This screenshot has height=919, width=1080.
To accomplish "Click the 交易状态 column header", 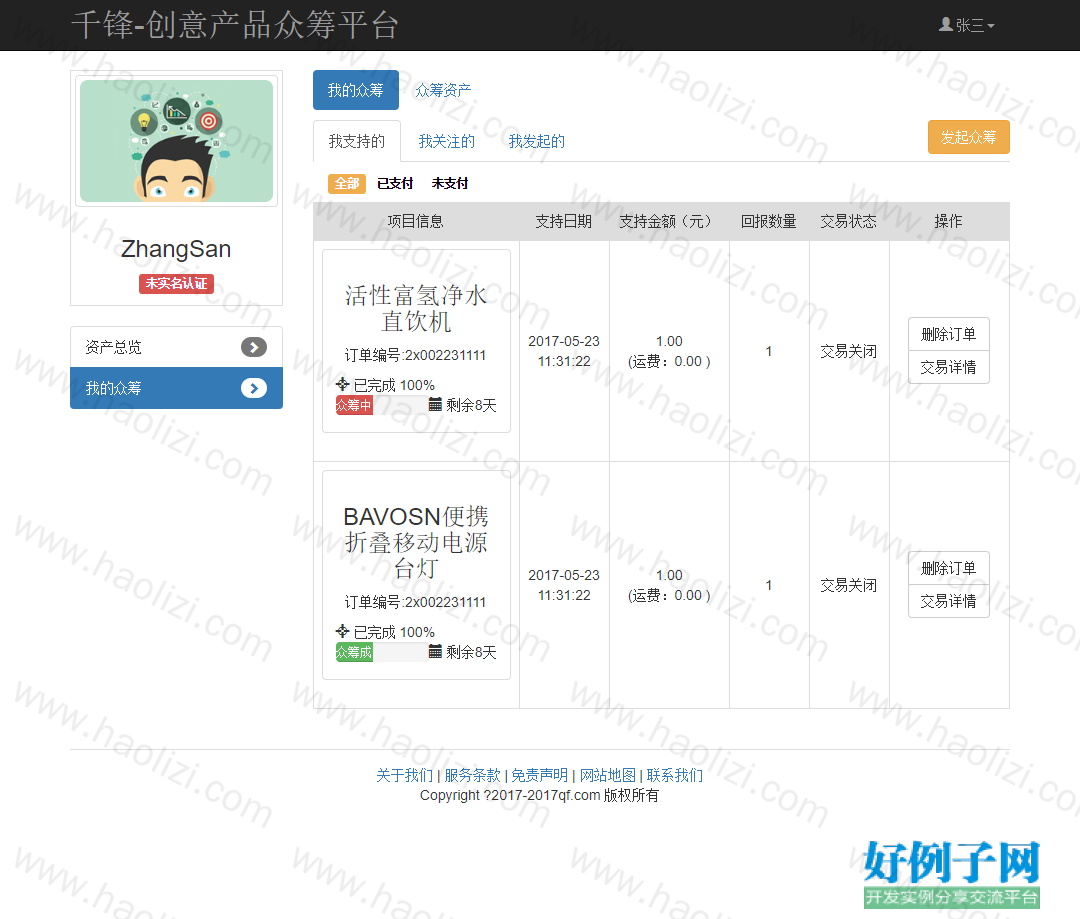I will (x=849, y=221).
